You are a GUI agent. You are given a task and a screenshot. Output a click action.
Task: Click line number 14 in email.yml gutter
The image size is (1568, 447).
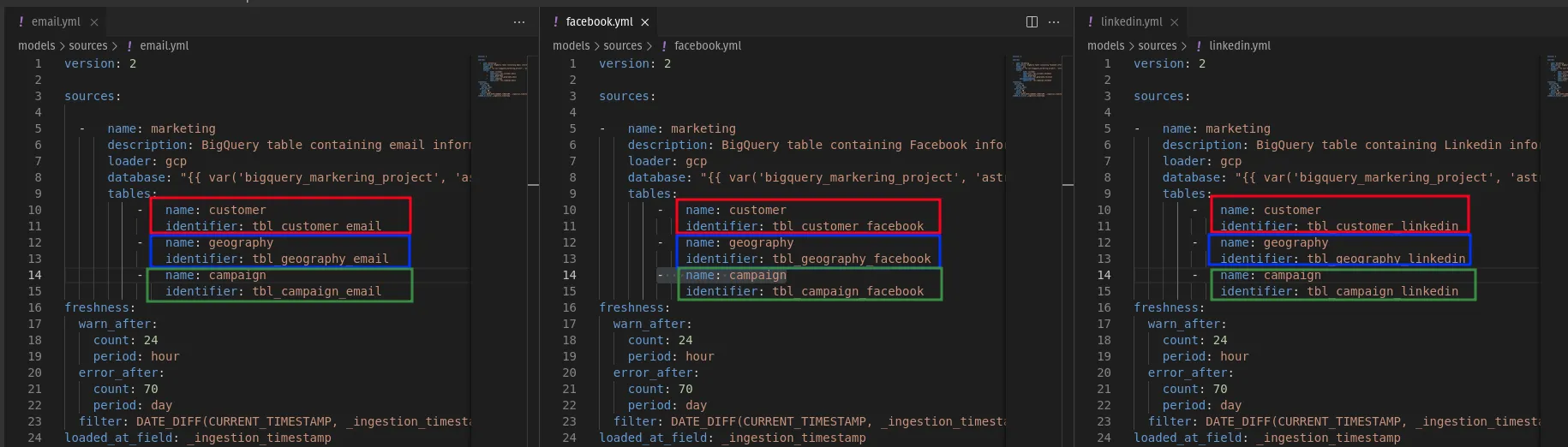[34, 276]
